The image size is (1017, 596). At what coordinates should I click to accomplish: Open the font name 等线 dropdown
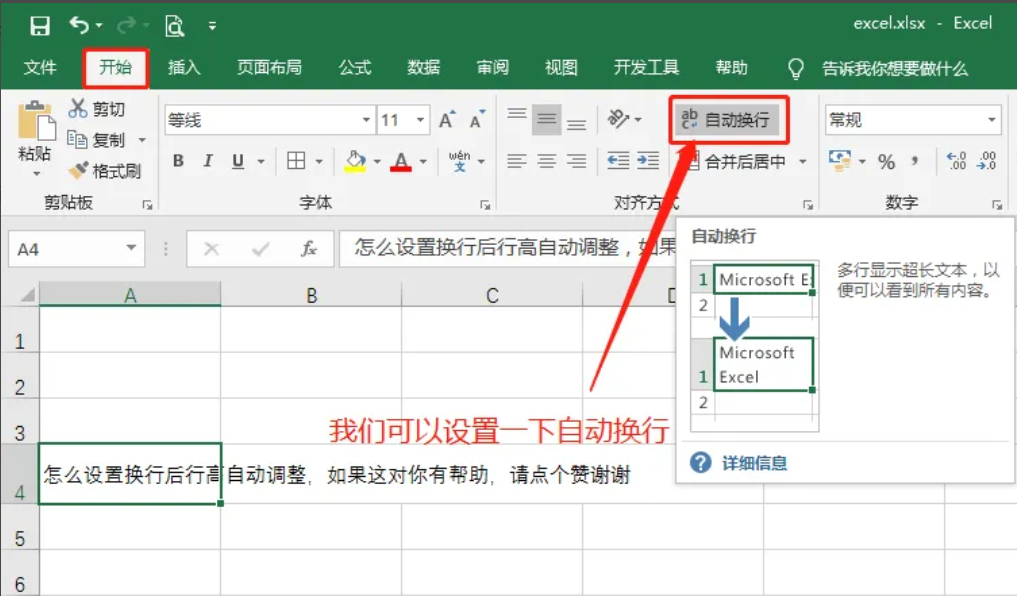(x=366, y=120)
